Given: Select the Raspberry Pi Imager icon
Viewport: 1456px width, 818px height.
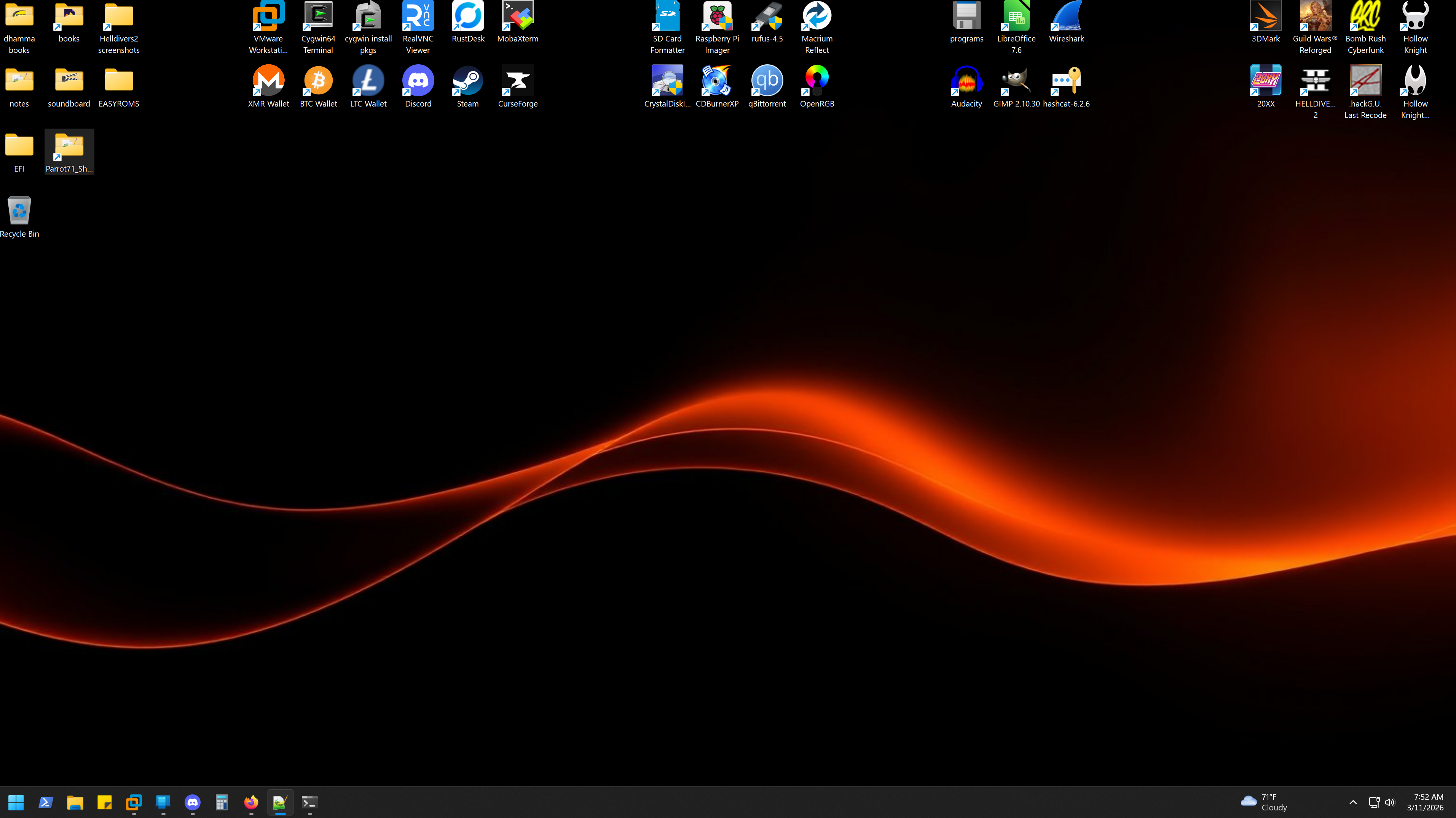Looking at the screenshot, I should tap(717, 25).
